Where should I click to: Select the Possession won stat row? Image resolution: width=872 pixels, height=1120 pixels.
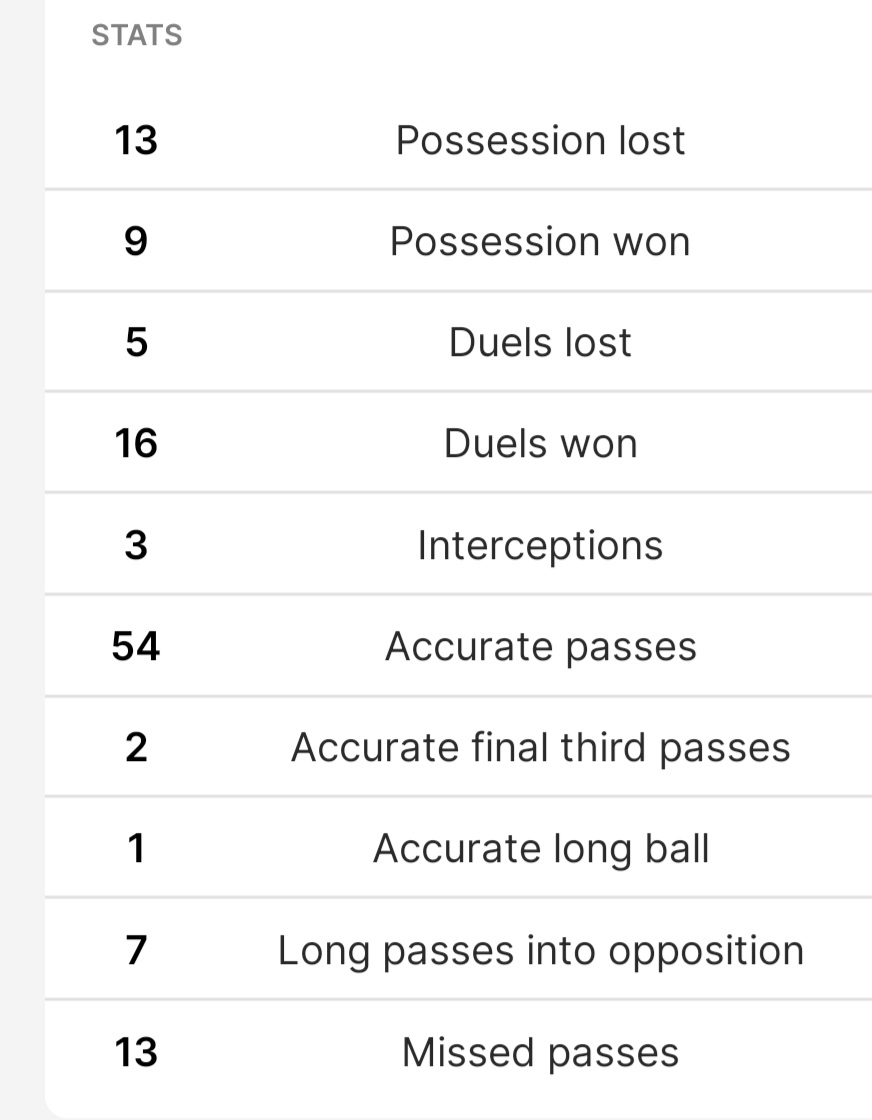tap(458, 241)
